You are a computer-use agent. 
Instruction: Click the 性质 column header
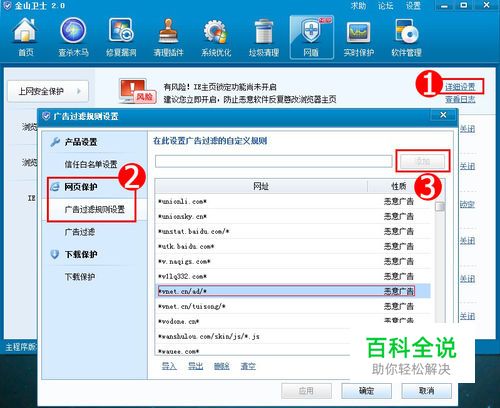pos(399,186)
